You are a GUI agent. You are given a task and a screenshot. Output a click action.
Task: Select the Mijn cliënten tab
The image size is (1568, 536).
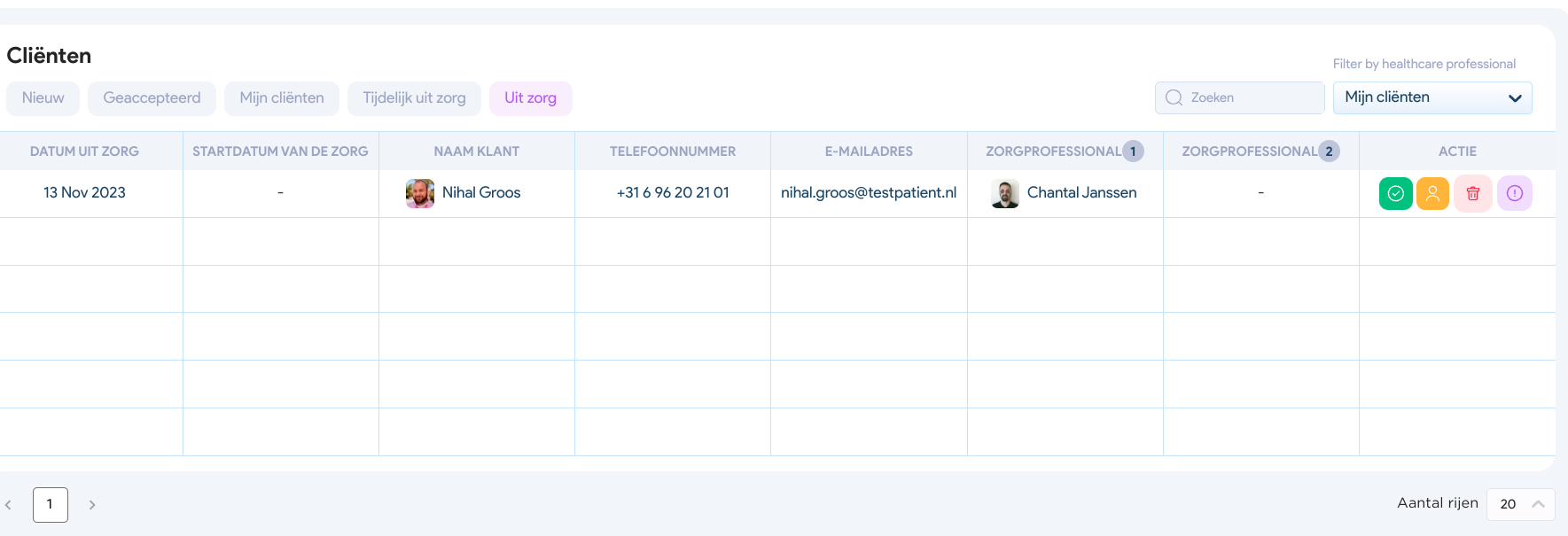tap(282, 98)
